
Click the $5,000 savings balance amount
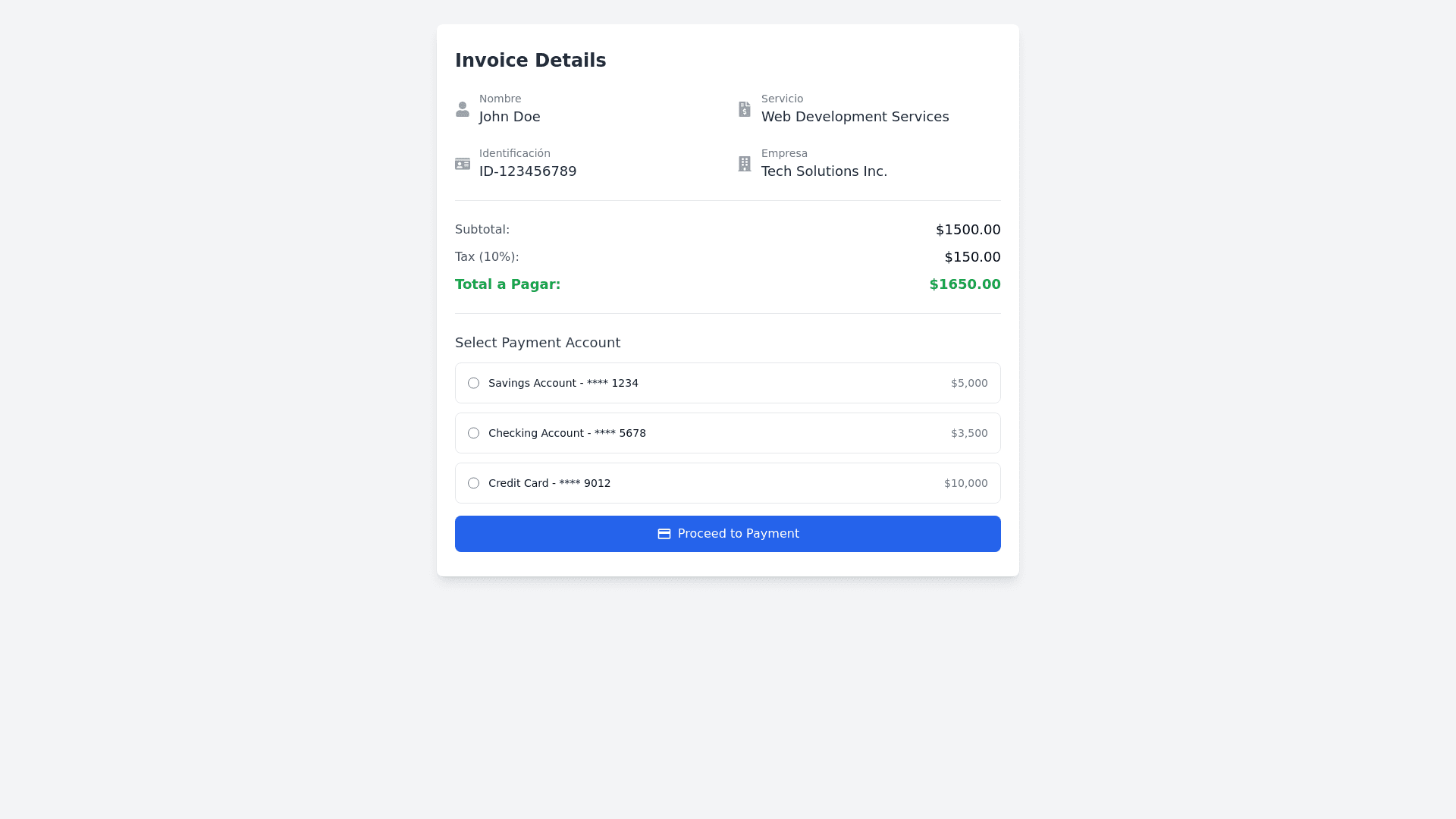click(969, 383)
